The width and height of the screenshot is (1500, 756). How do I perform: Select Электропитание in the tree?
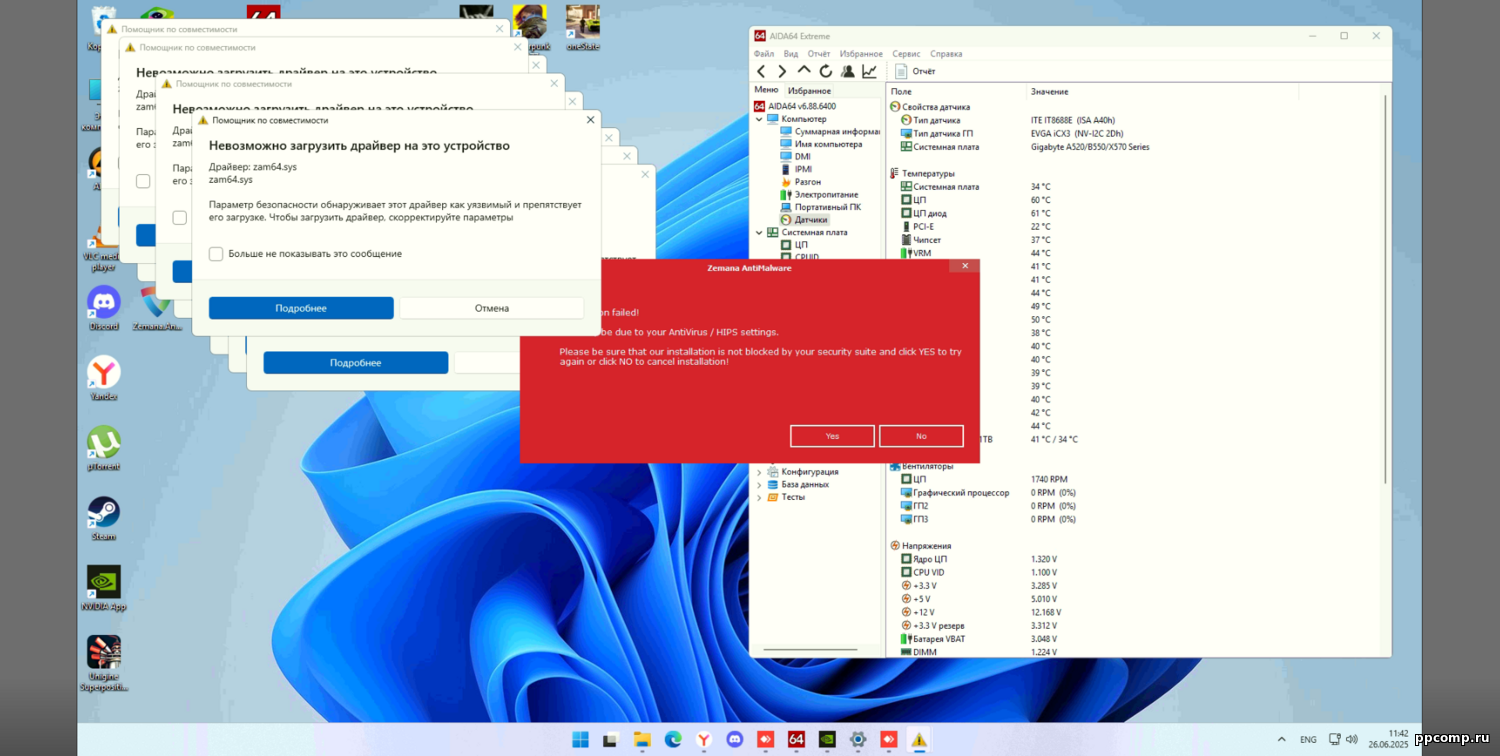pos(819,194)
